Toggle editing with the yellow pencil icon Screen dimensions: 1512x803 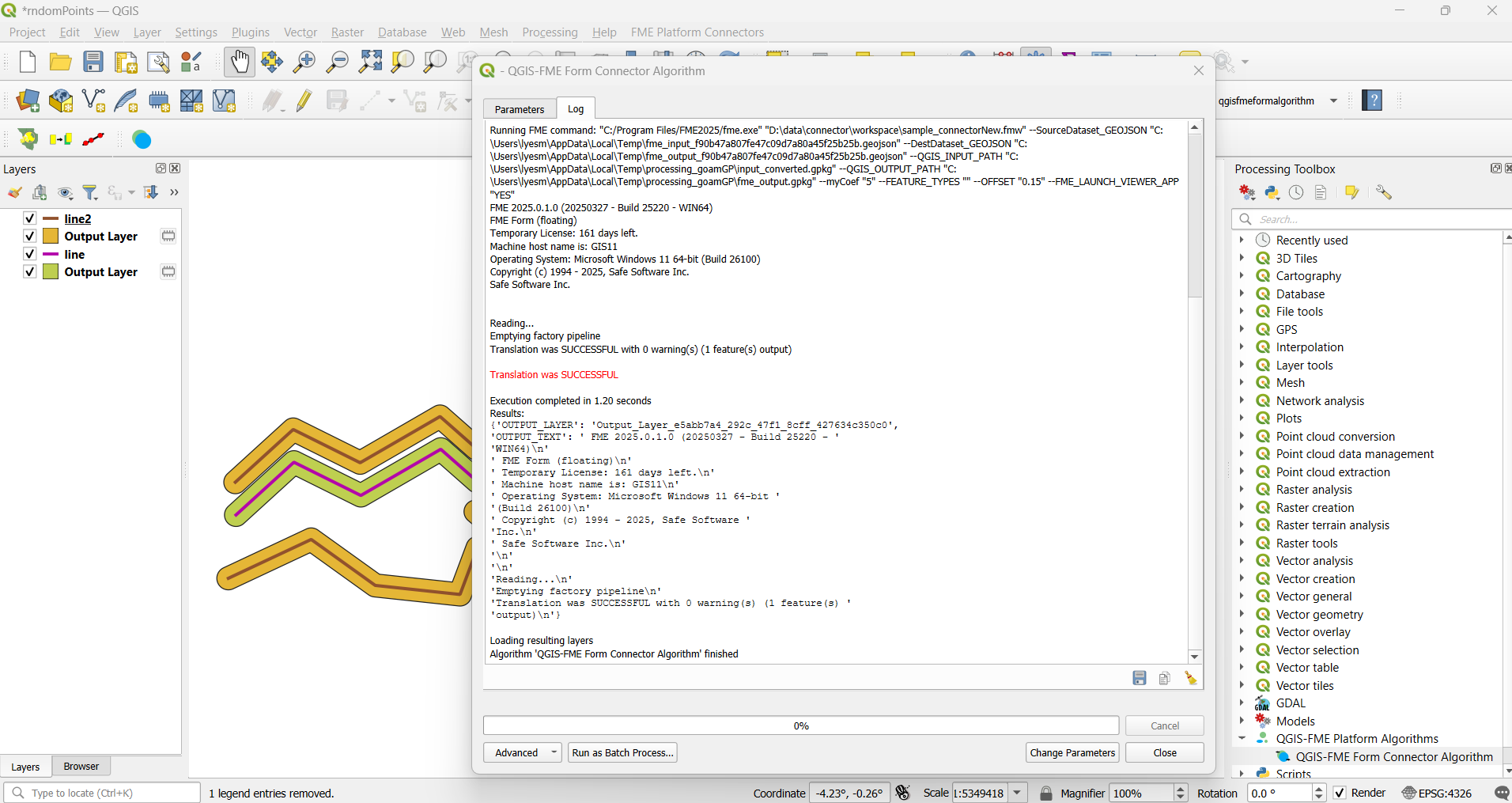[x=304, y=100]
